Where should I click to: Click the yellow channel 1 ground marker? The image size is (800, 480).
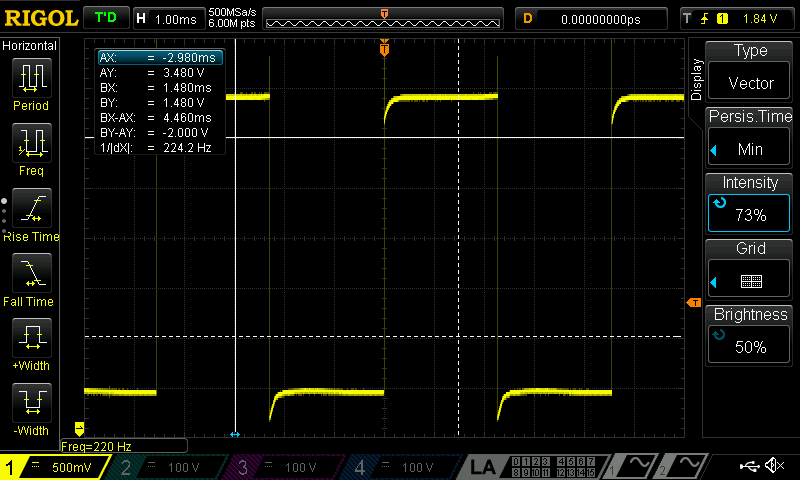[x=79, y=428]
